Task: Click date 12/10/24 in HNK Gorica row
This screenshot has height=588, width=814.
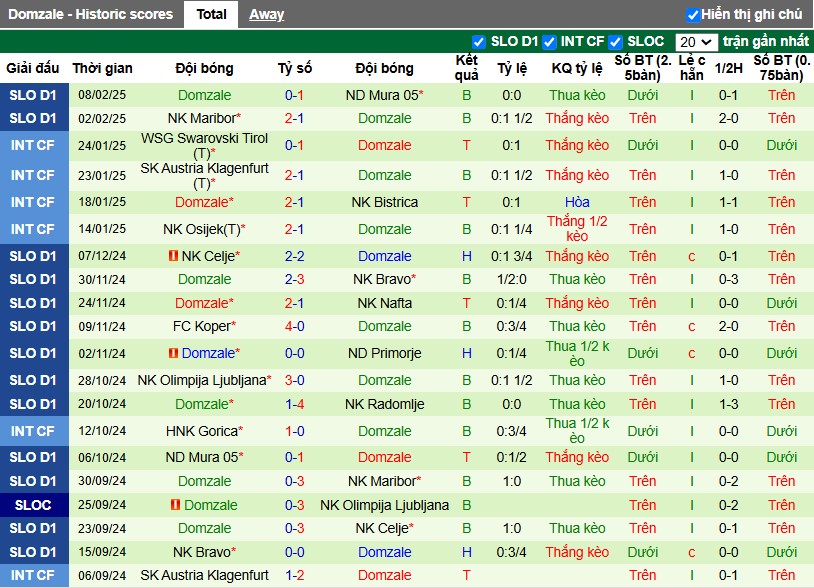Action: [102, 431]
